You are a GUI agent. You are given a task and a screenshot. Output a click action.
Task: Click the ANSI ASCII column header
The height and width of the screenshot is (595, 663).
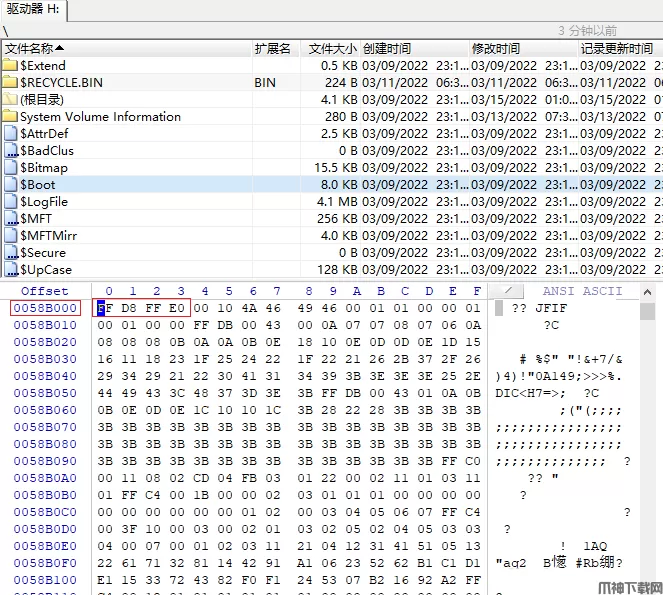583,291
